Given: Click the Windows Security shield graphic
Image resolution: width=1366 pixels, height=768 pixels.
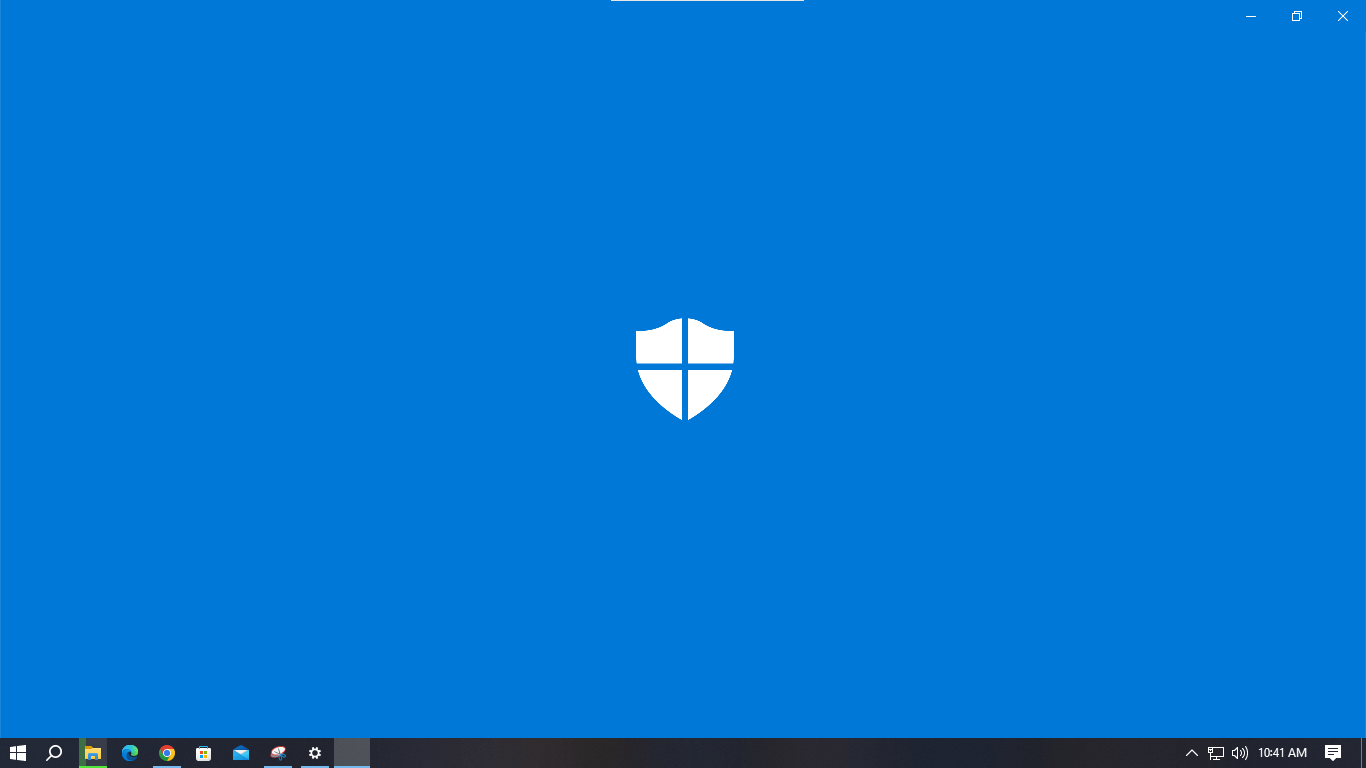Looking at the screenshot, I should (684, 368).
